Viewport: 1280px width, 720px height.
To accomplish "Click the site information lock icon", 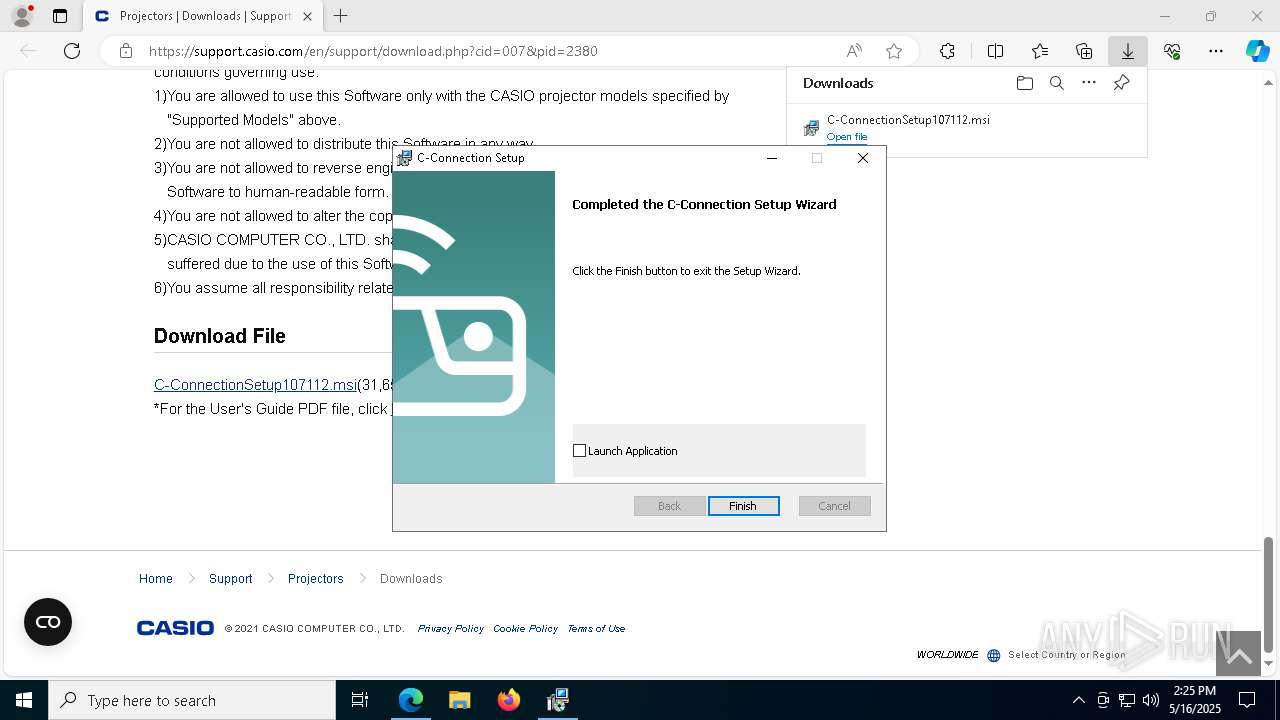I will pos(125,51).
